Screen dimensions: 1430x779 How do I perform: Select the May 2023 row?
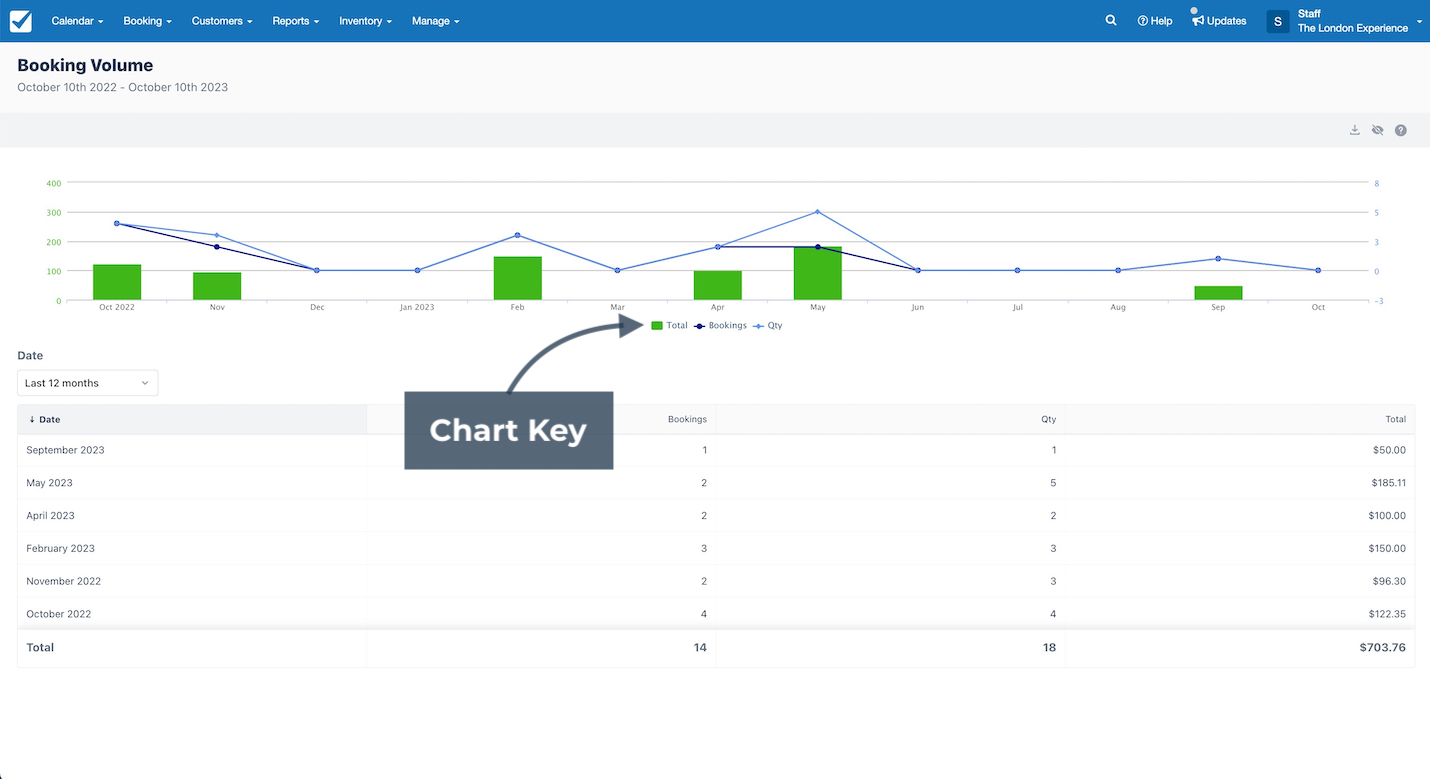(x=716, y=483)
